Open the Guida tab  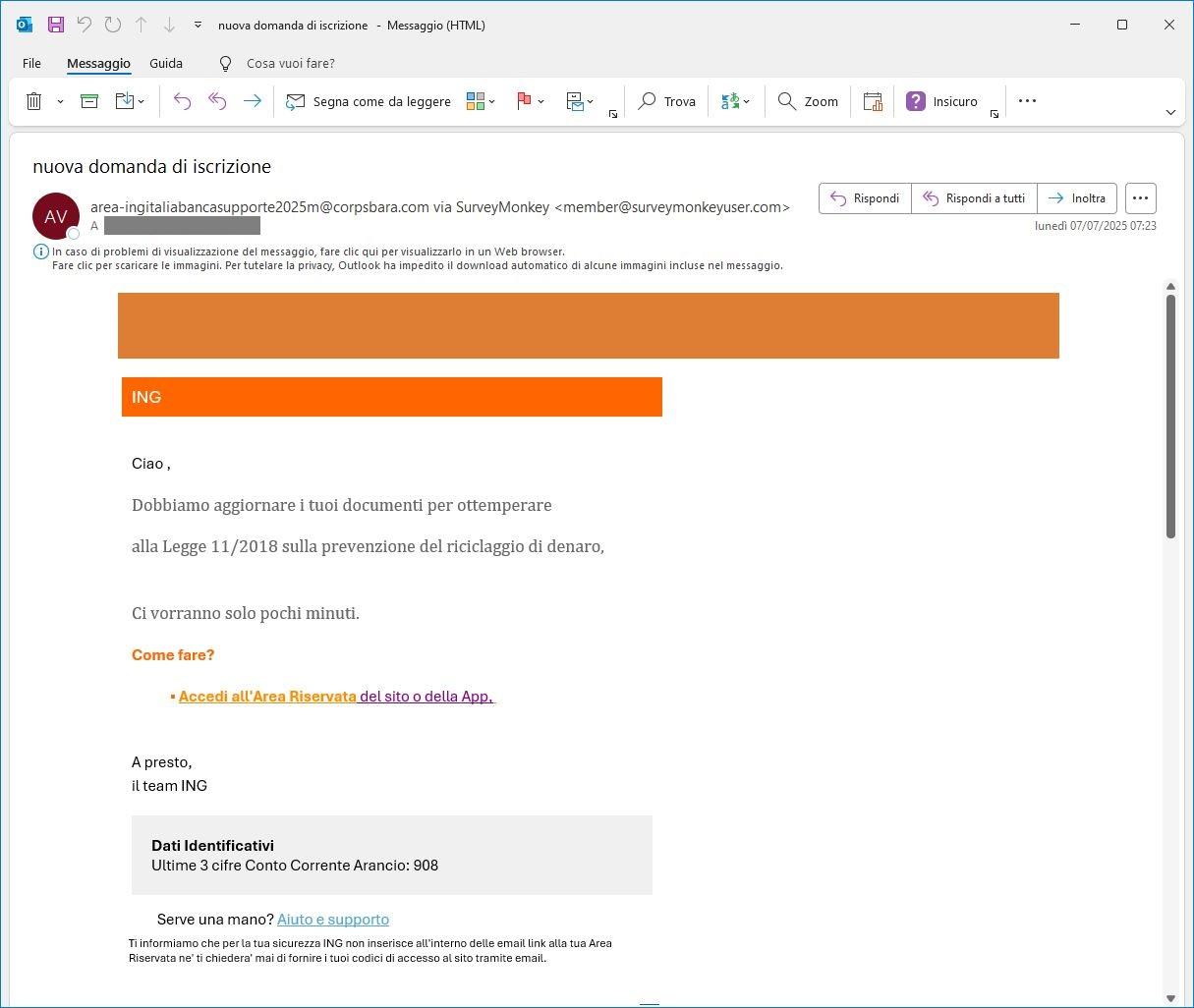[166, 63]
